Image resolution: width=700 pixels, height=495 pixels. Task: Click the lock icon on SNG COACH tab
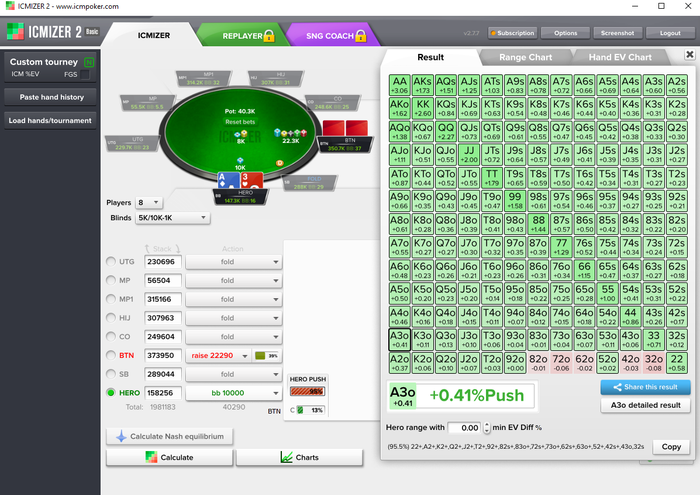(x=361, y=36)
